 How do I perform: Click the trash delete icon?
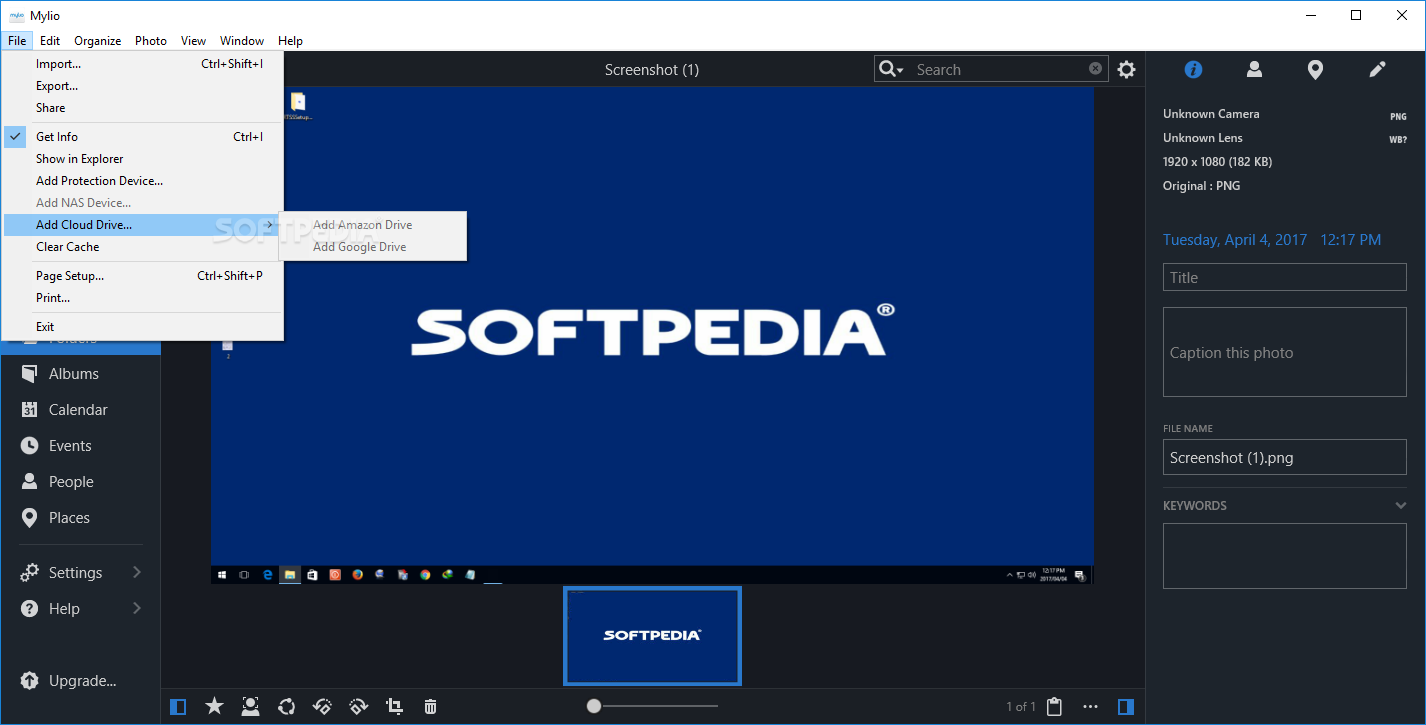(430, 707)
